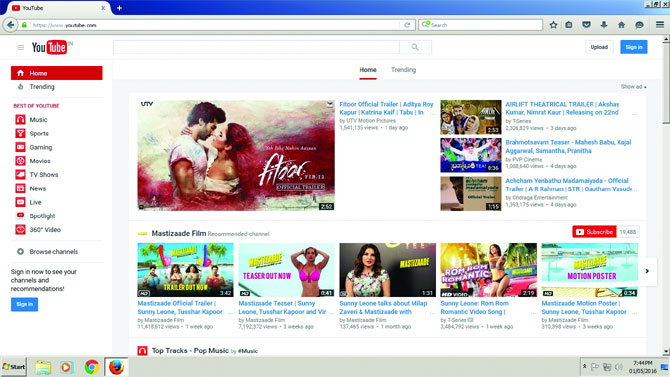Click the Firefox taskbar icon

(x=116, y=367)
